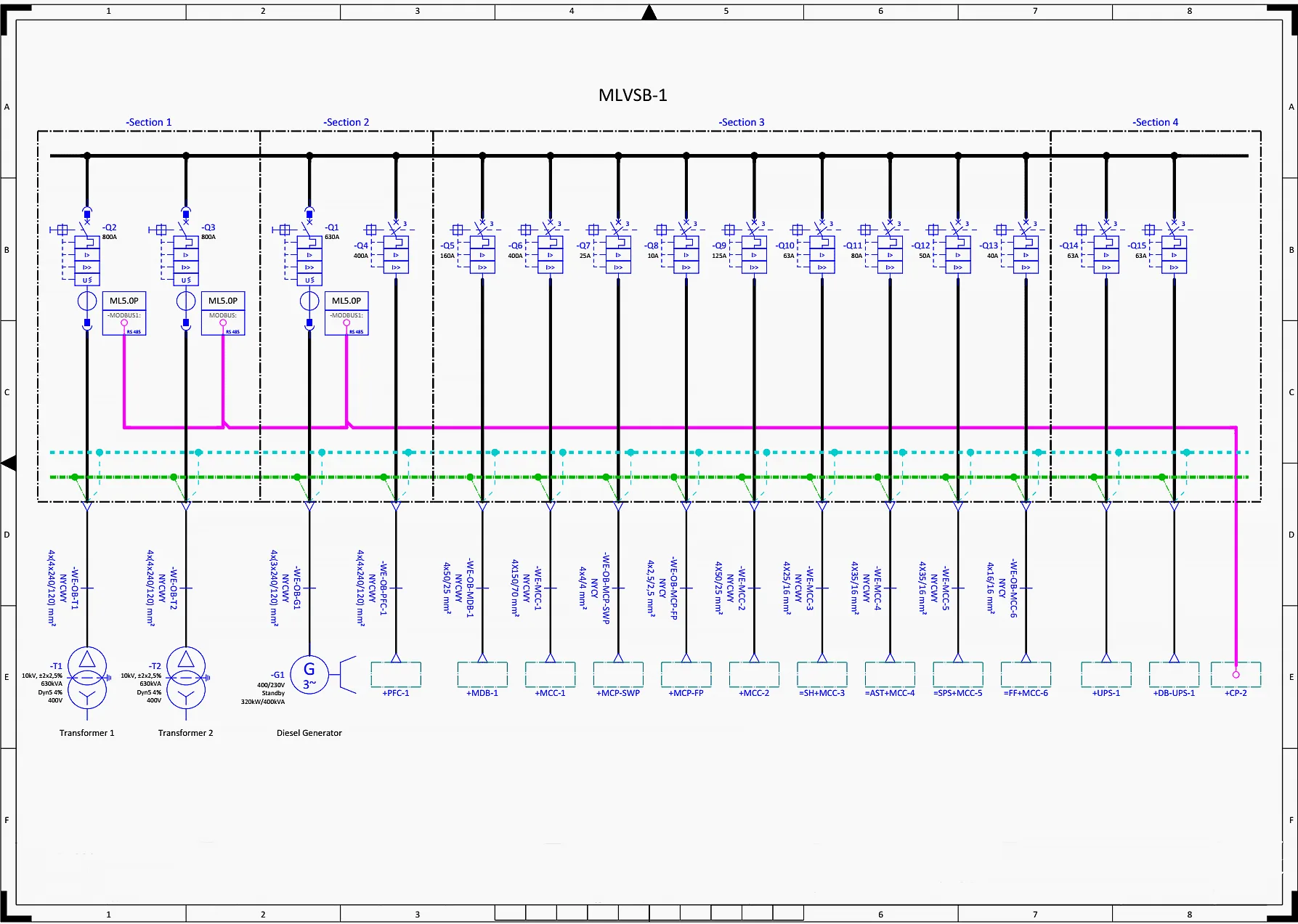The image size is (1298, 924).
Task: Select ML5.0P module beside -Q1
Action: [x=346, y=314]
